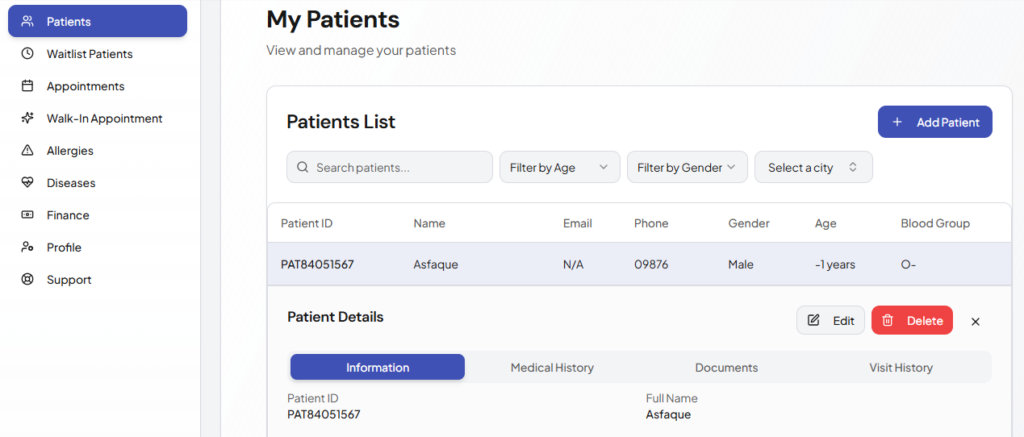Expand the Filter by Gender dropdown
Image resolution: width=1024 pixels, height=437 pixels.
(x=687, y=167)
